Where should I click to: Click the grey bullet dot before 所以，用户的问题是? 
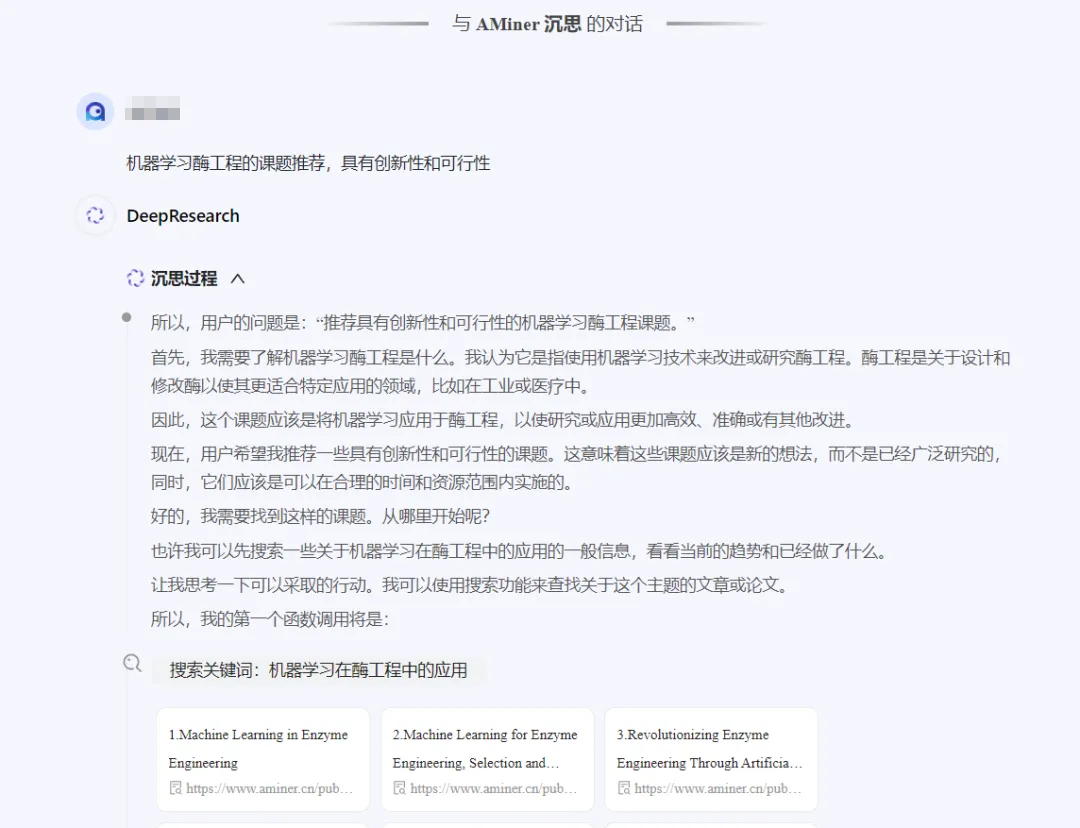126,317
